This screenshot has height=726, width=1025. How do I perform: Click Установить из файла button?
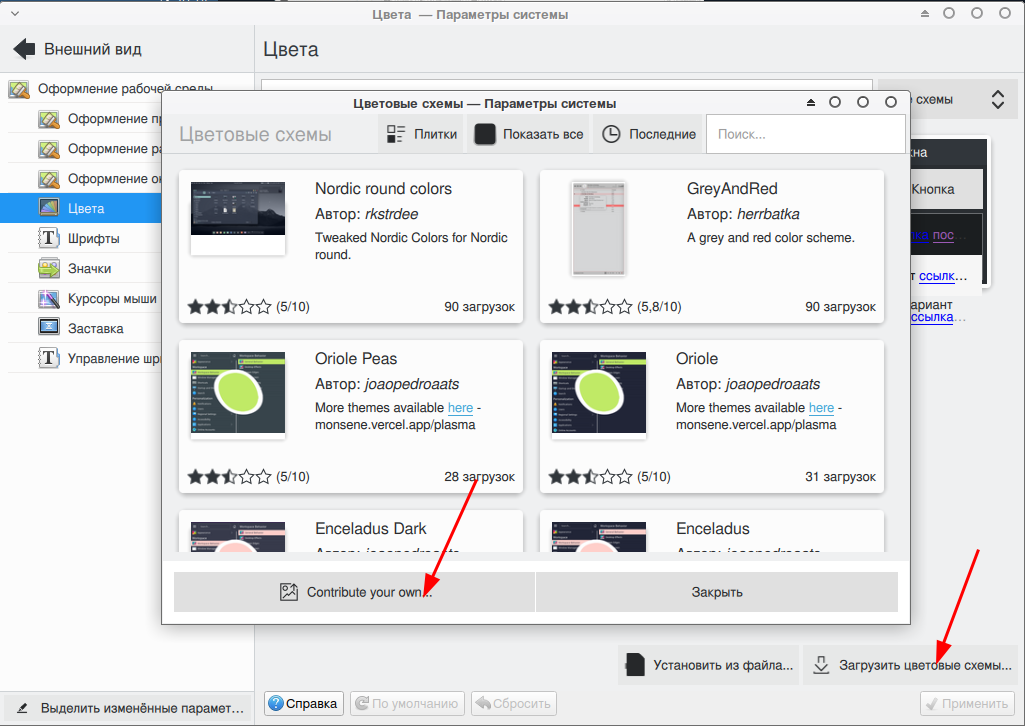[x=709, y=665]
